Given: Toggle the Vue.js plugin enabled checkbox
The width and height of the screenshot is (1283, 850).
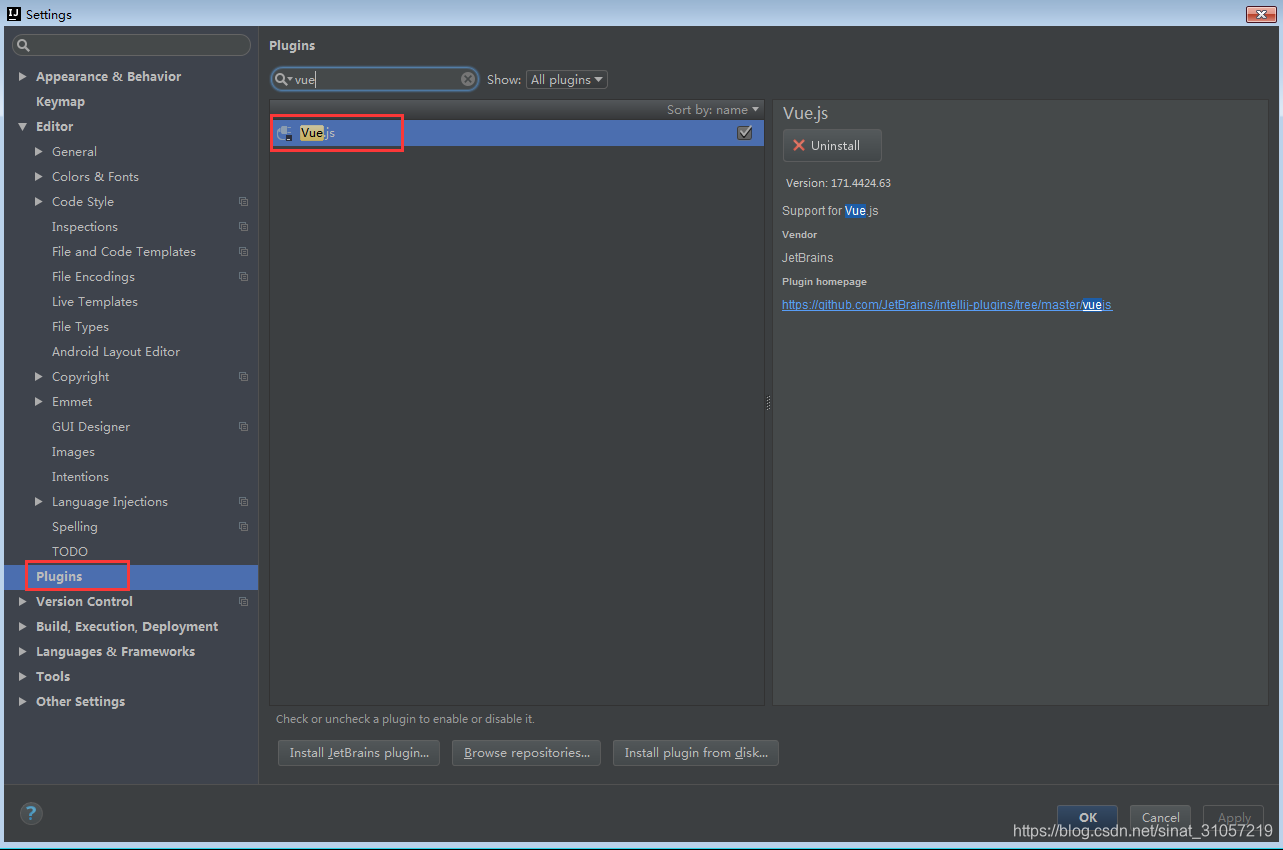Looking at the screenshot, I should pos(744,133).
